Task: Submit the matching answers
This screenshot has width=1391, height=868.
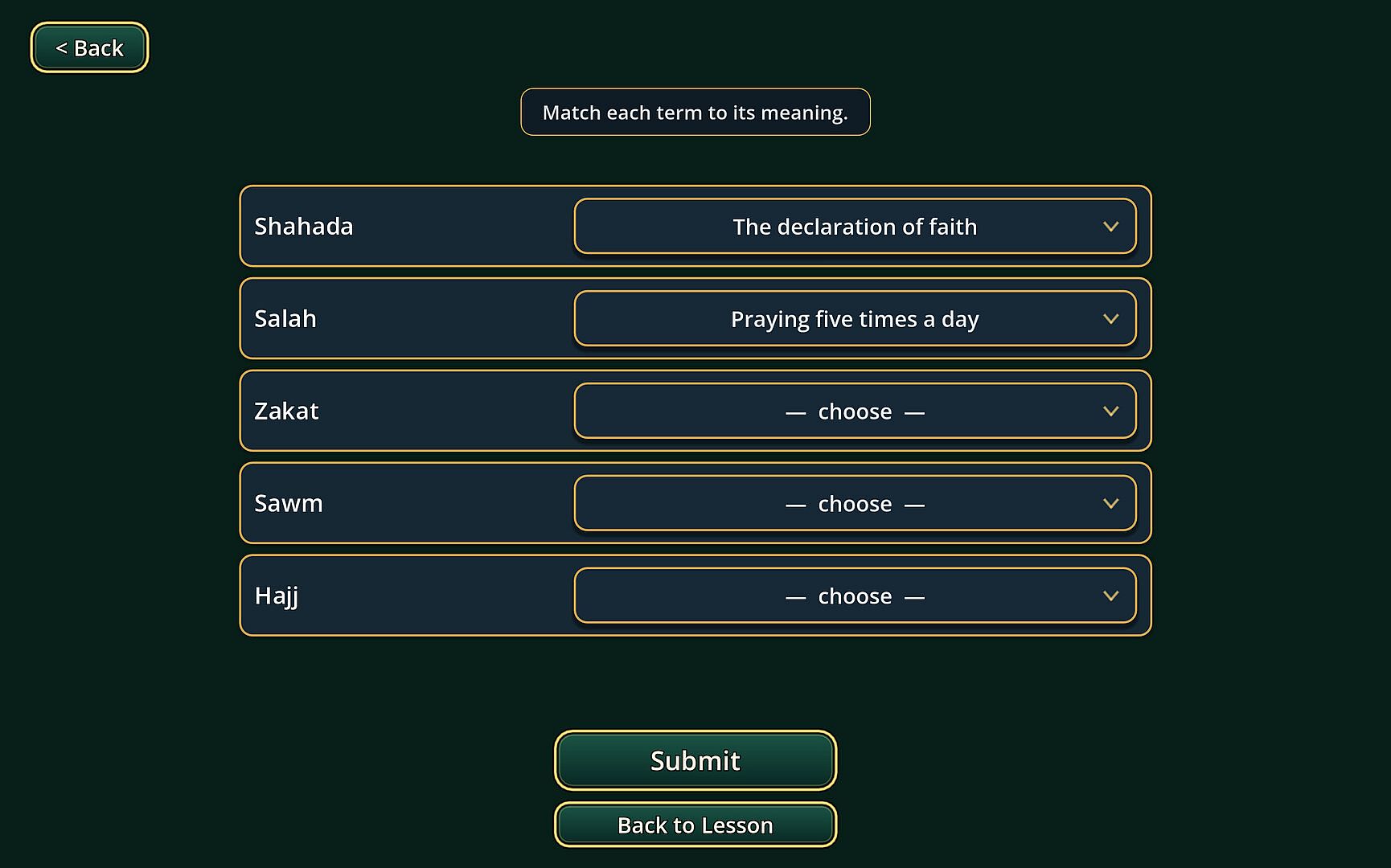Action: pyautogui.click(x=695, y=760)
